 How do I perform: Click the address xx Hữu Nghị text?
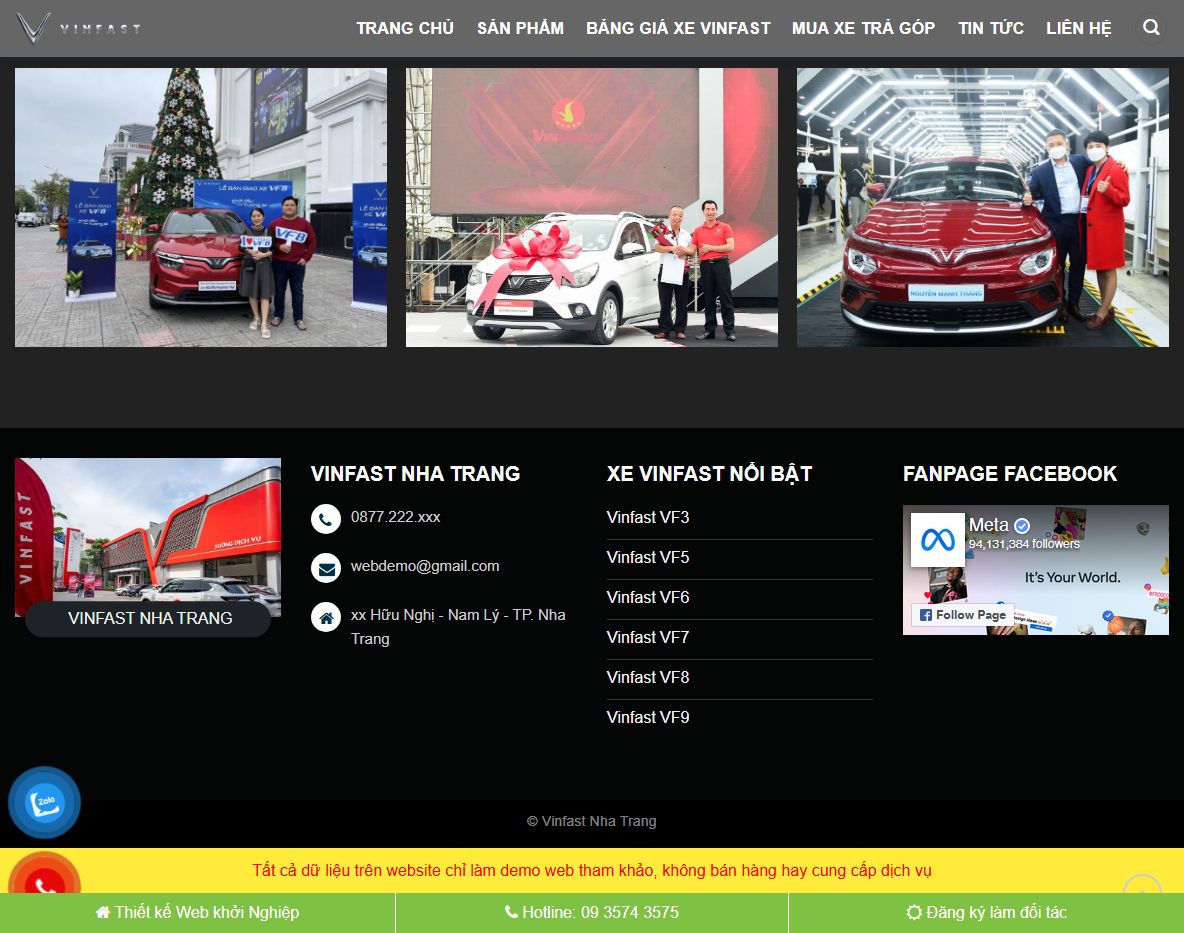pyautogui.click(x=458, y=627)
